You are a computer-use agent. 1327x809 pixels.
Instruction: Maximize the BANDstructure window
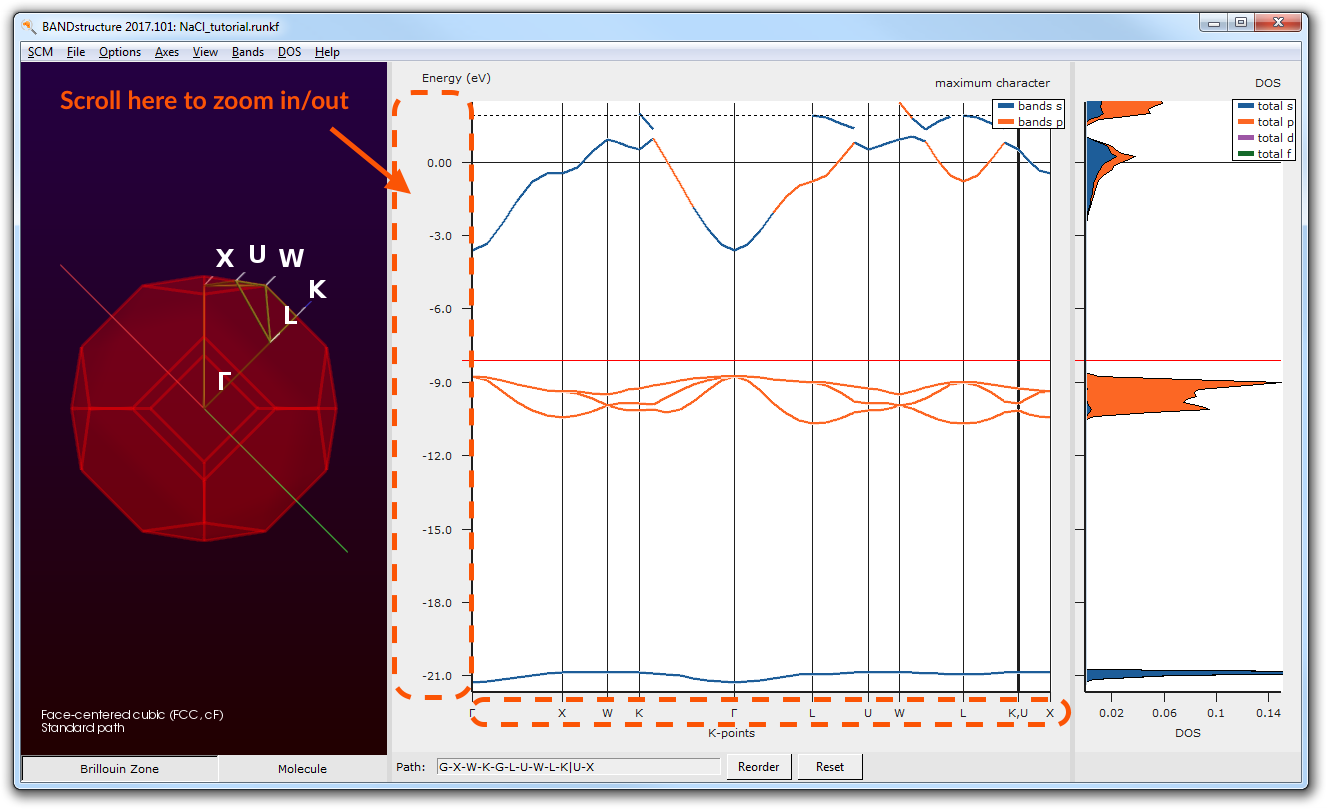click(1241, 23)
